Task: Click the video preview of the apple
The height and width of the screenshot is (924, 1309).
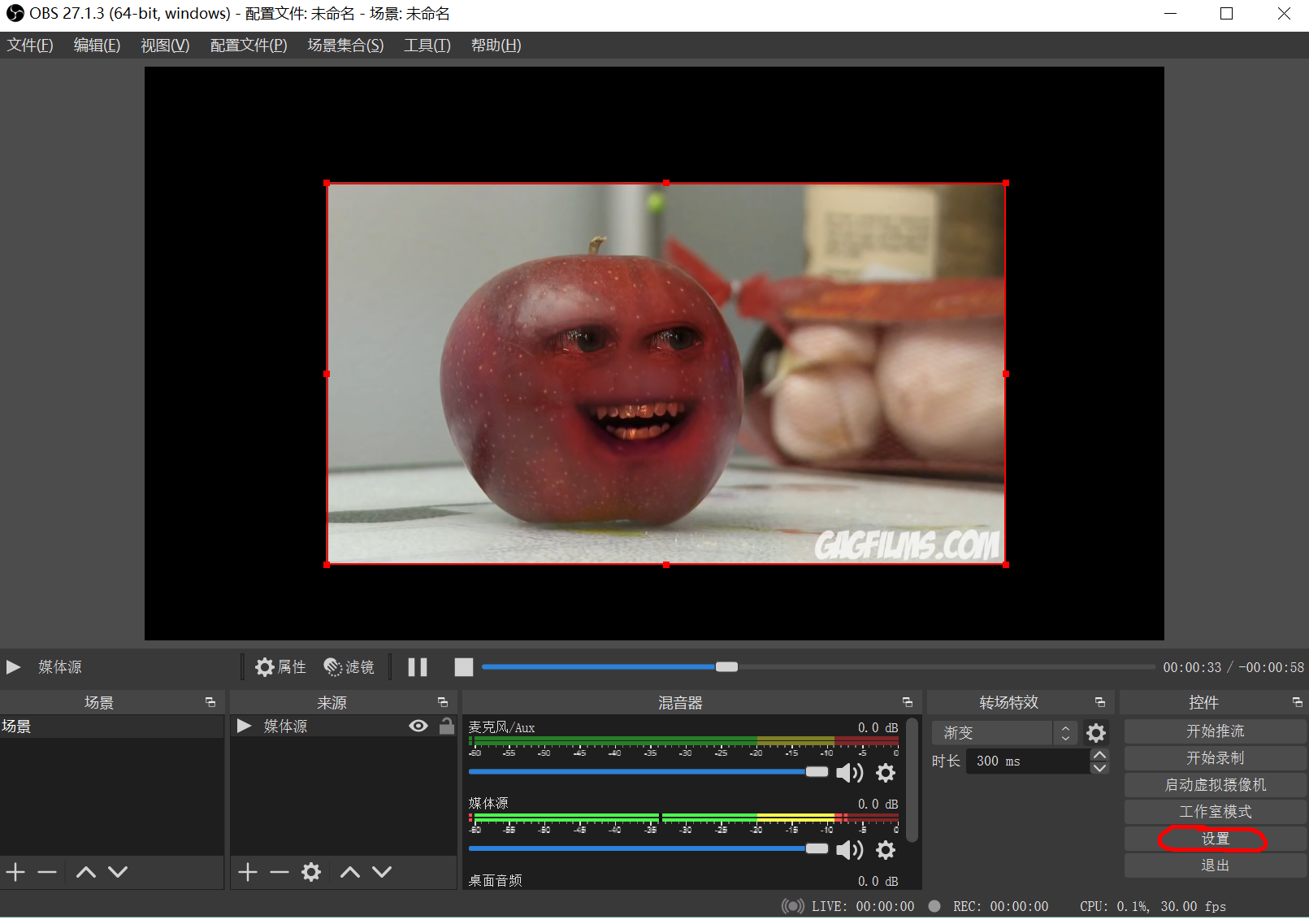Action: click(x=665, y=374)
